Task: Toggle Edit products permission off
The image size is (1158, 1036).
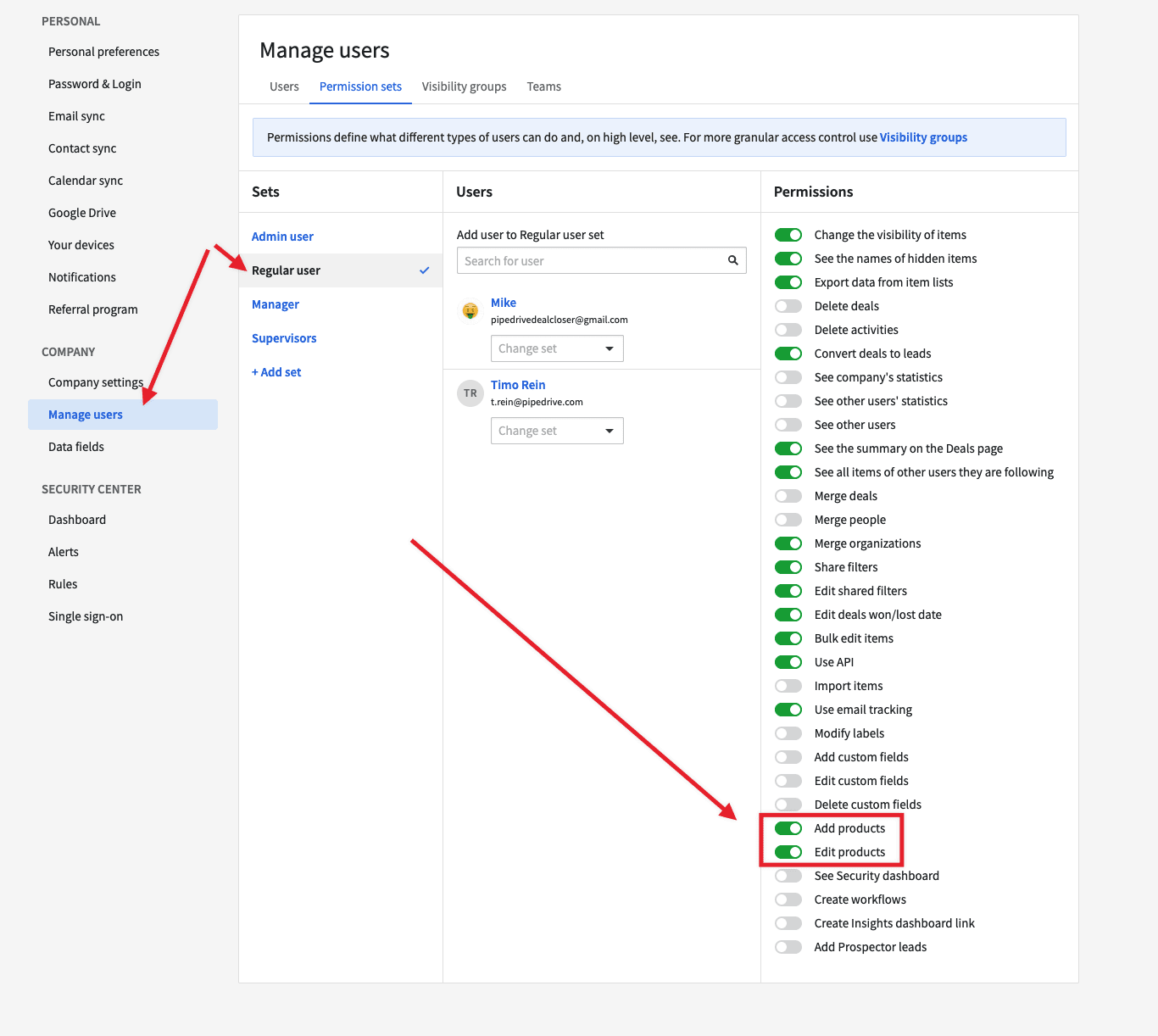Action: 788,852
